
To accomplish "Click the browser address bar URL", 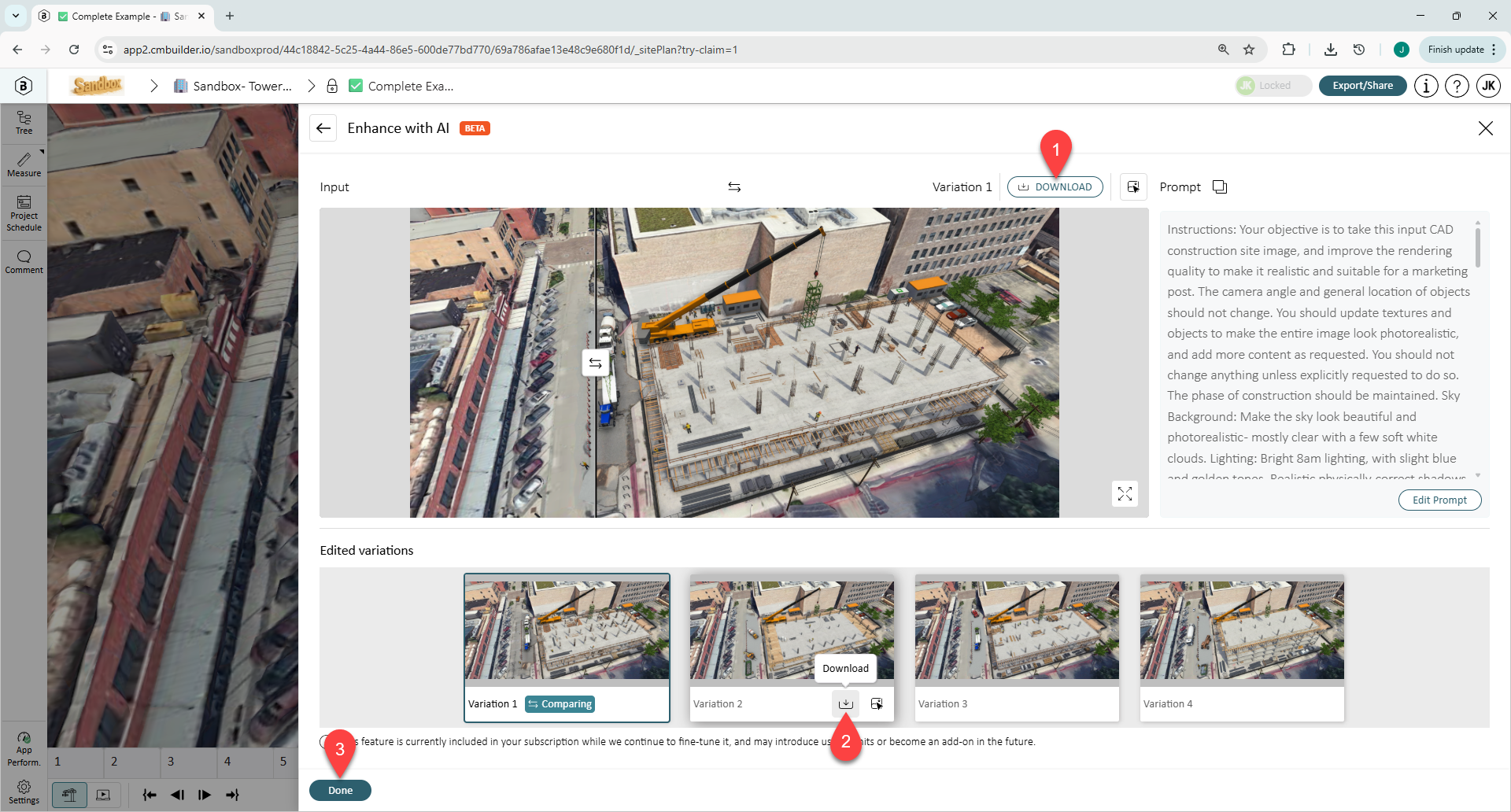I will (430, 50).
